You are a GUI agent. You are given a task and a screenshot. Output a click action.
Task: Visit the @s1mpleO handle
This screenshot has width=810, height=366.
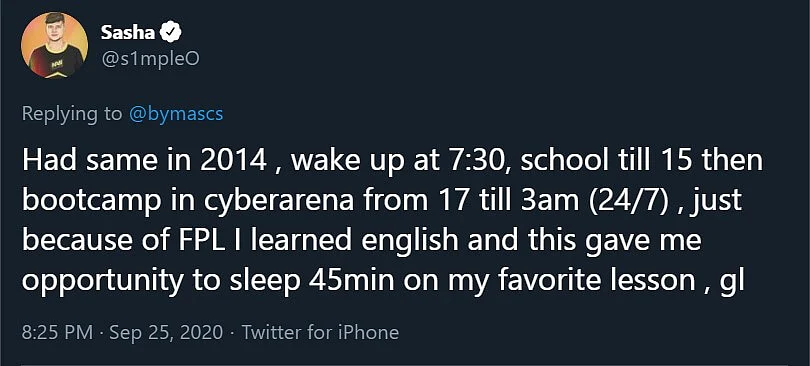[150, 59]
